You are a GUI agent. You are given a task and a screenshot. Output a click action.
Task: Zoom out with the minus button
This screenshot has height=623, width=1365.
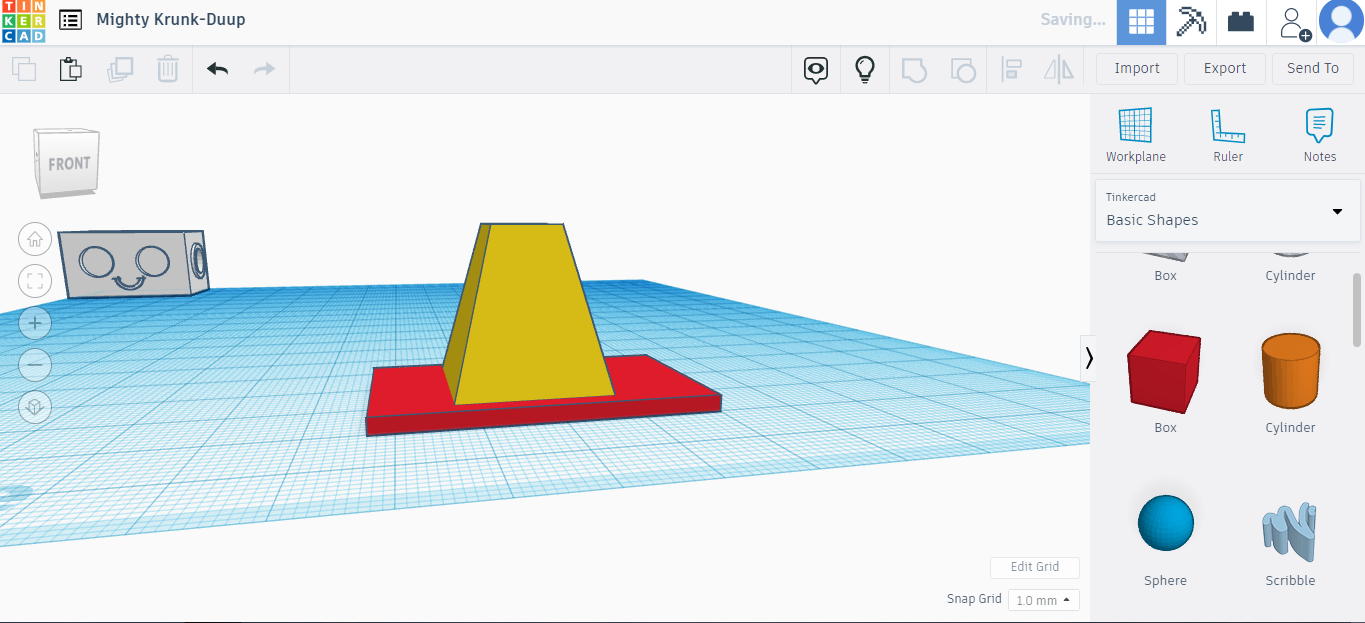tap(35, 365)
